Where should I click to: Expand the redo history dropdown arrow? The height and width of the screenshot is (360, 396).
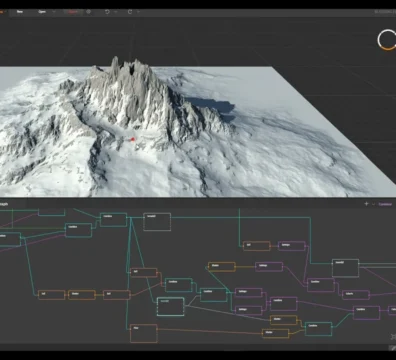pyautogui.click(x=138, y=12)
